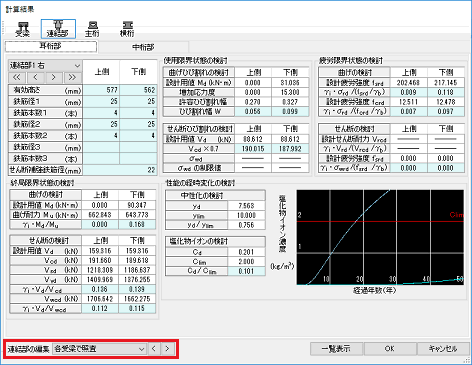Go to next connection with > button

pos(54,78)
